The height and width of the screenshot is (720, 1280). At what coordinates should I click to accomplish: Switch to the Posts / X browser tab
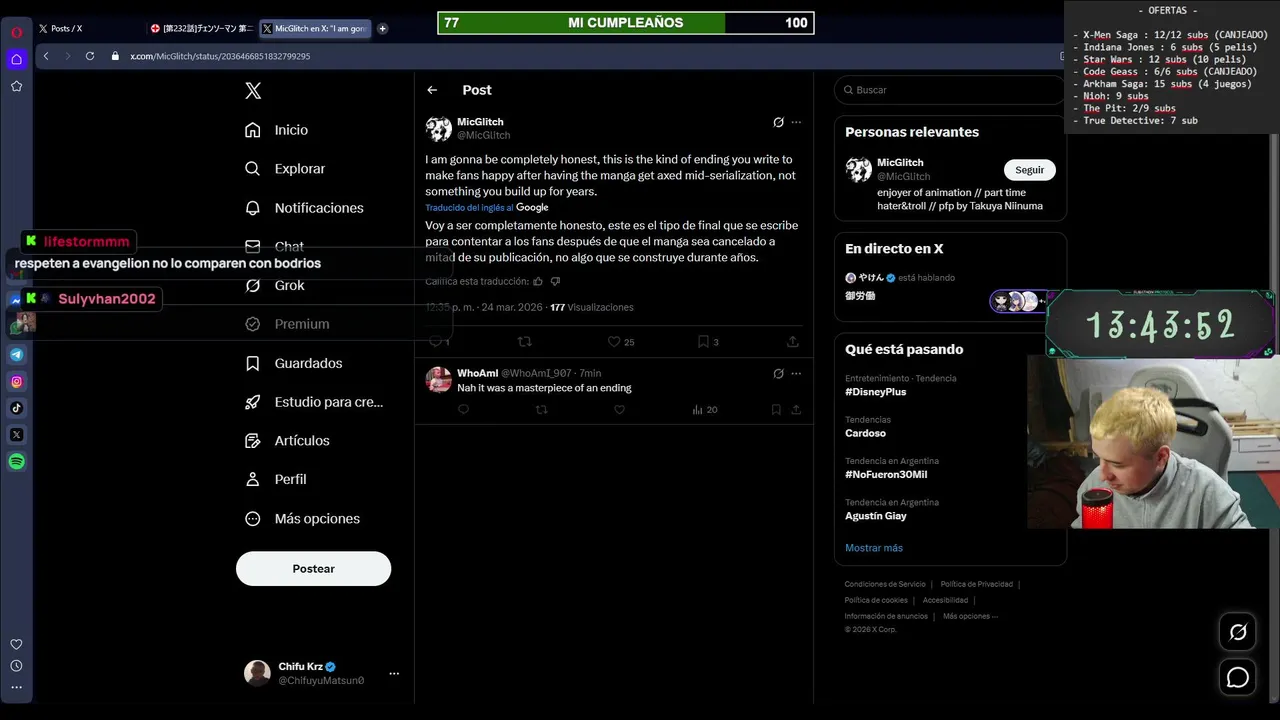[88, 29]
